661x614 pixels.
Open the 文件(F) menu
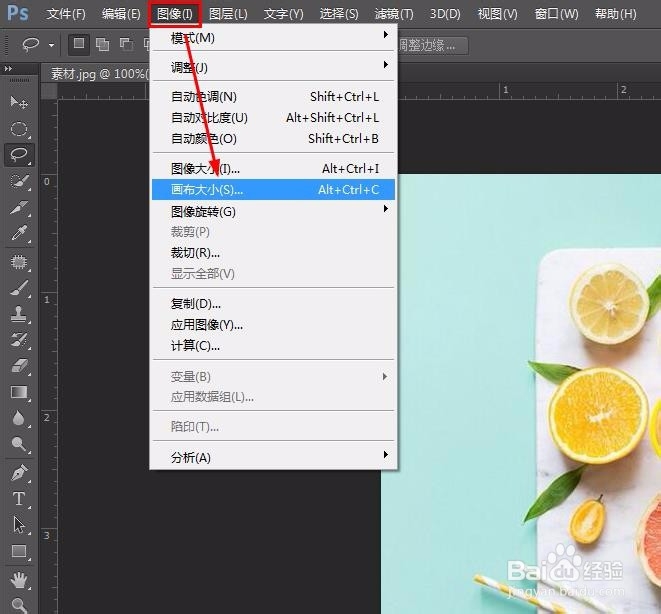pos(66,14)
